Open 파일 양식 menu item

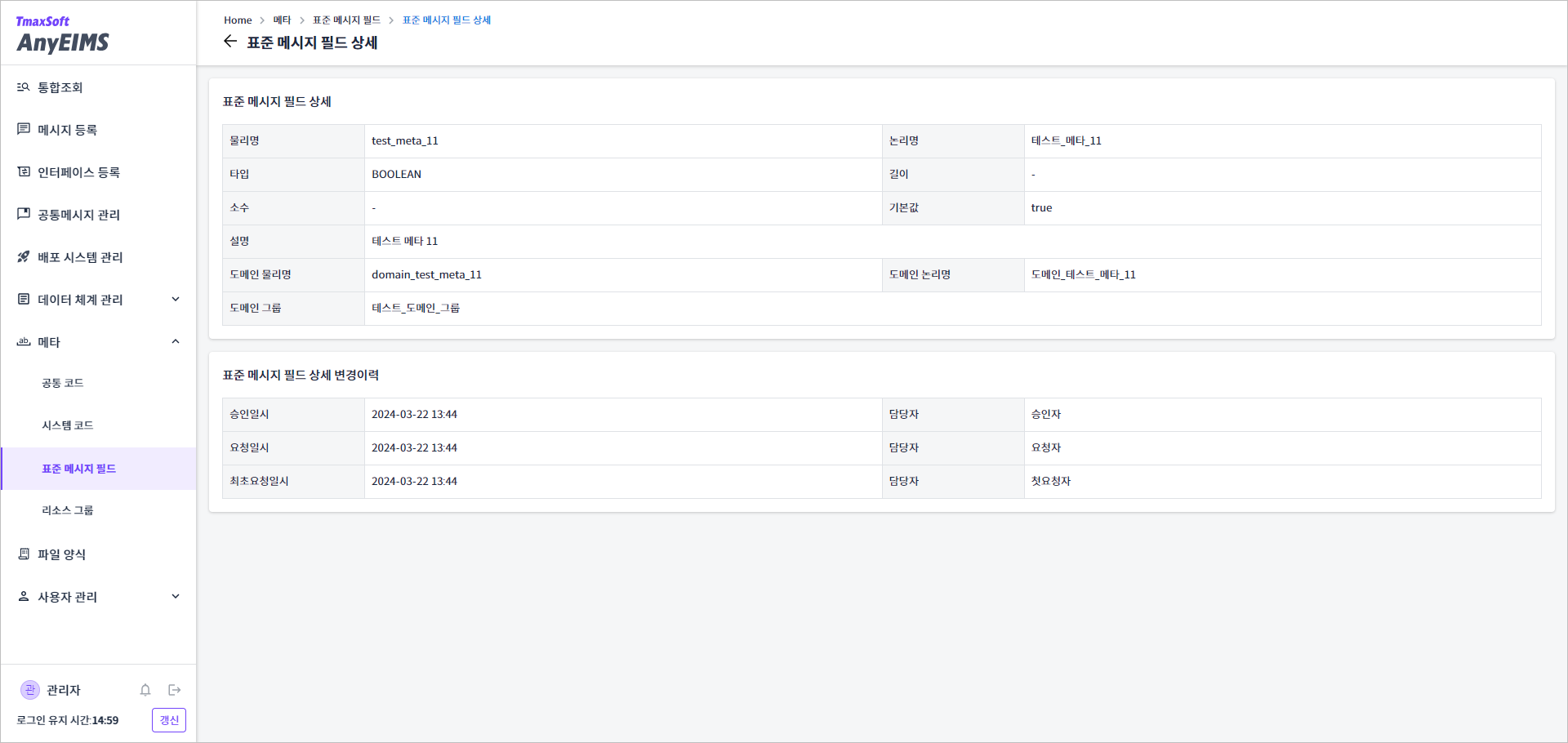click(x=98, y=554)
